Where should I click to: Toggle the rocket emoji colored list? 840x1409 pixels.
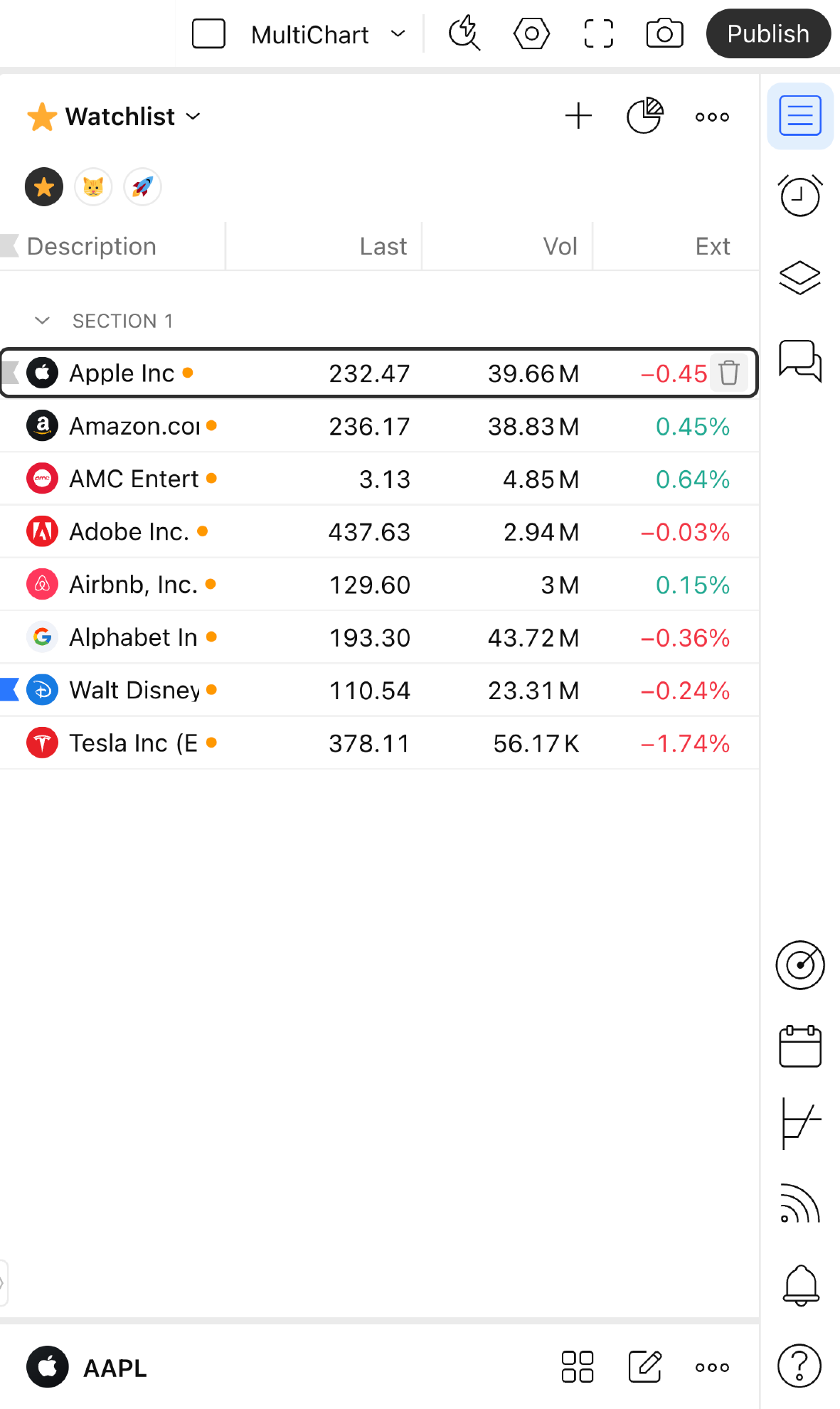[x=142, y=187]
